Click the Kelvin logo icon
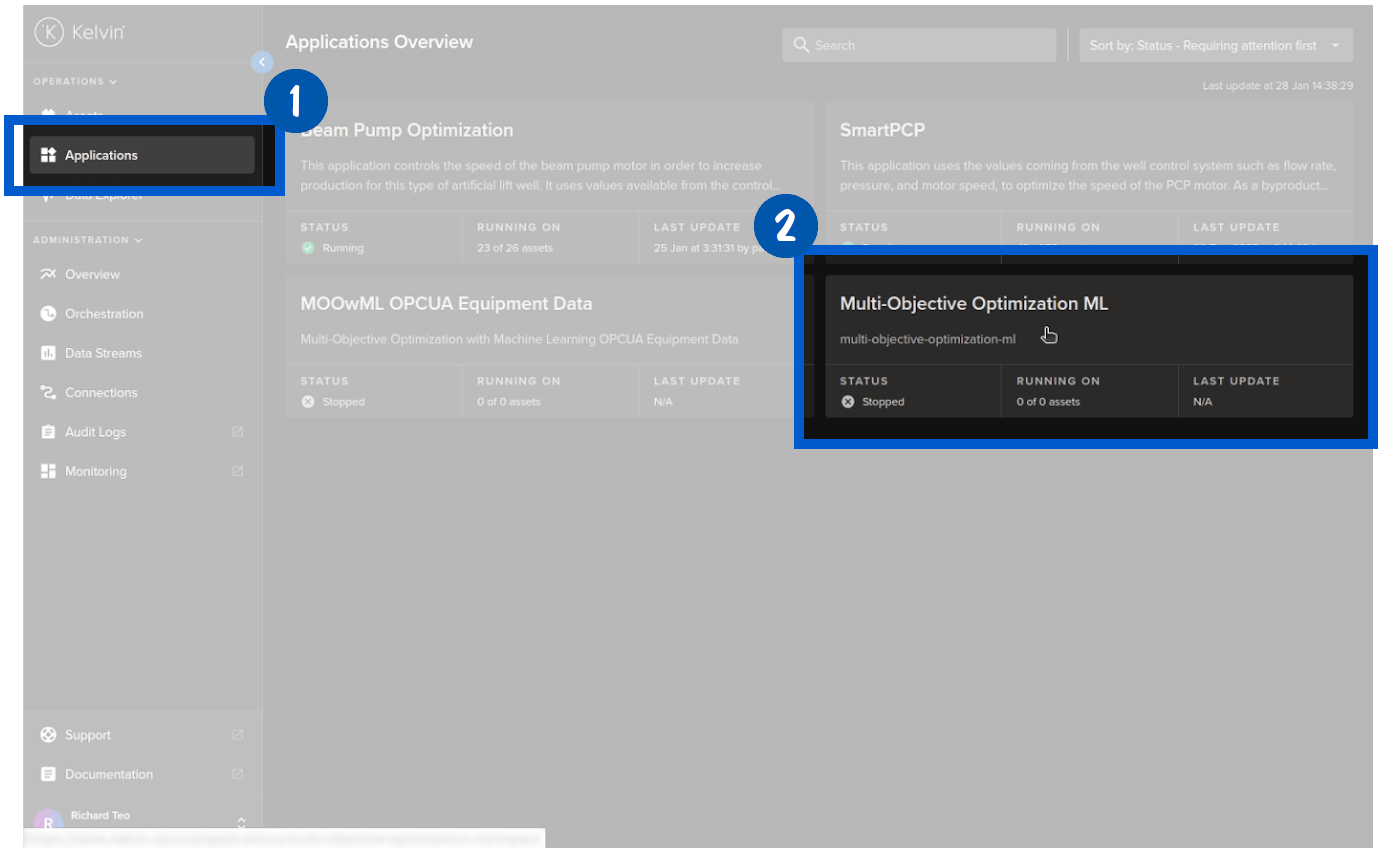 [x=49, y=33]
